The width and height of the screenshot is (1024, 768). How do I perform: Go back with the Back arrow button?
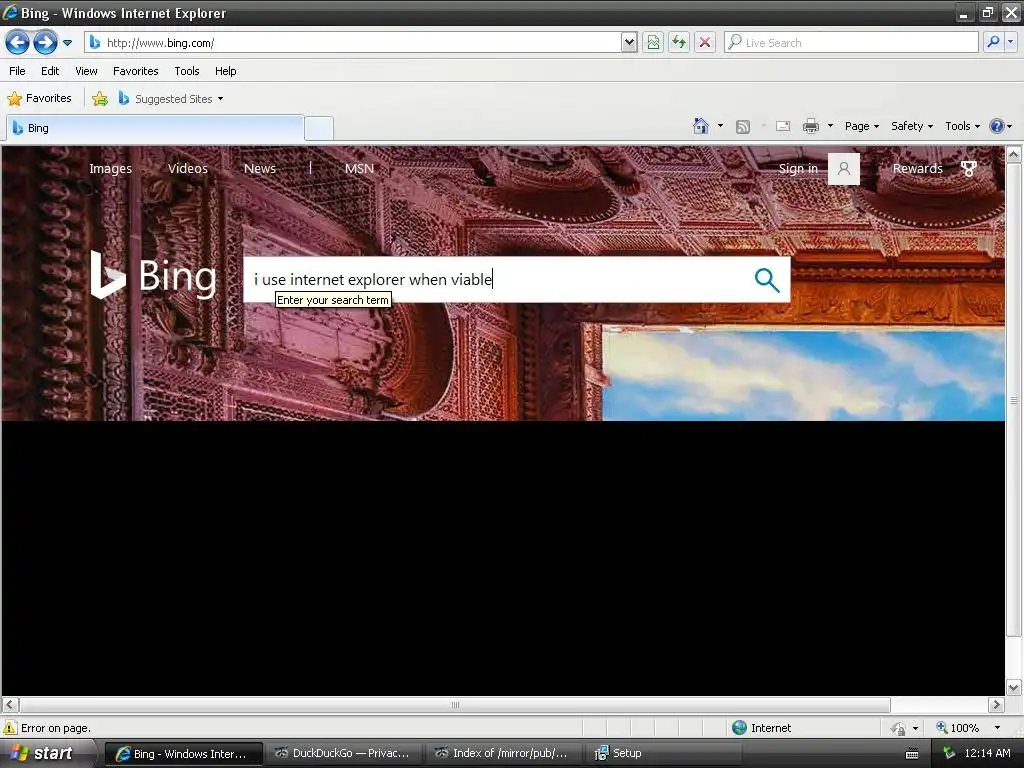coord(18,43)
